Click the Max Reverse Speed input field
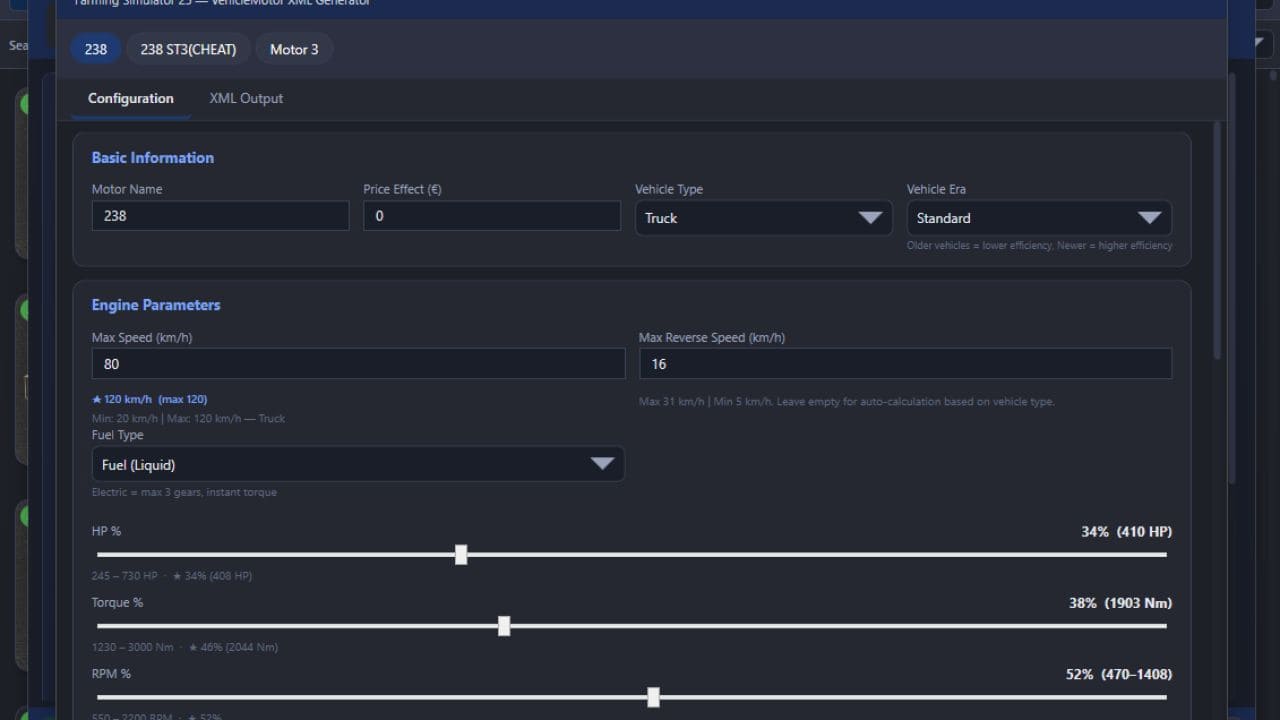Viewport: 1280px width, 720px height. point(905,364)
